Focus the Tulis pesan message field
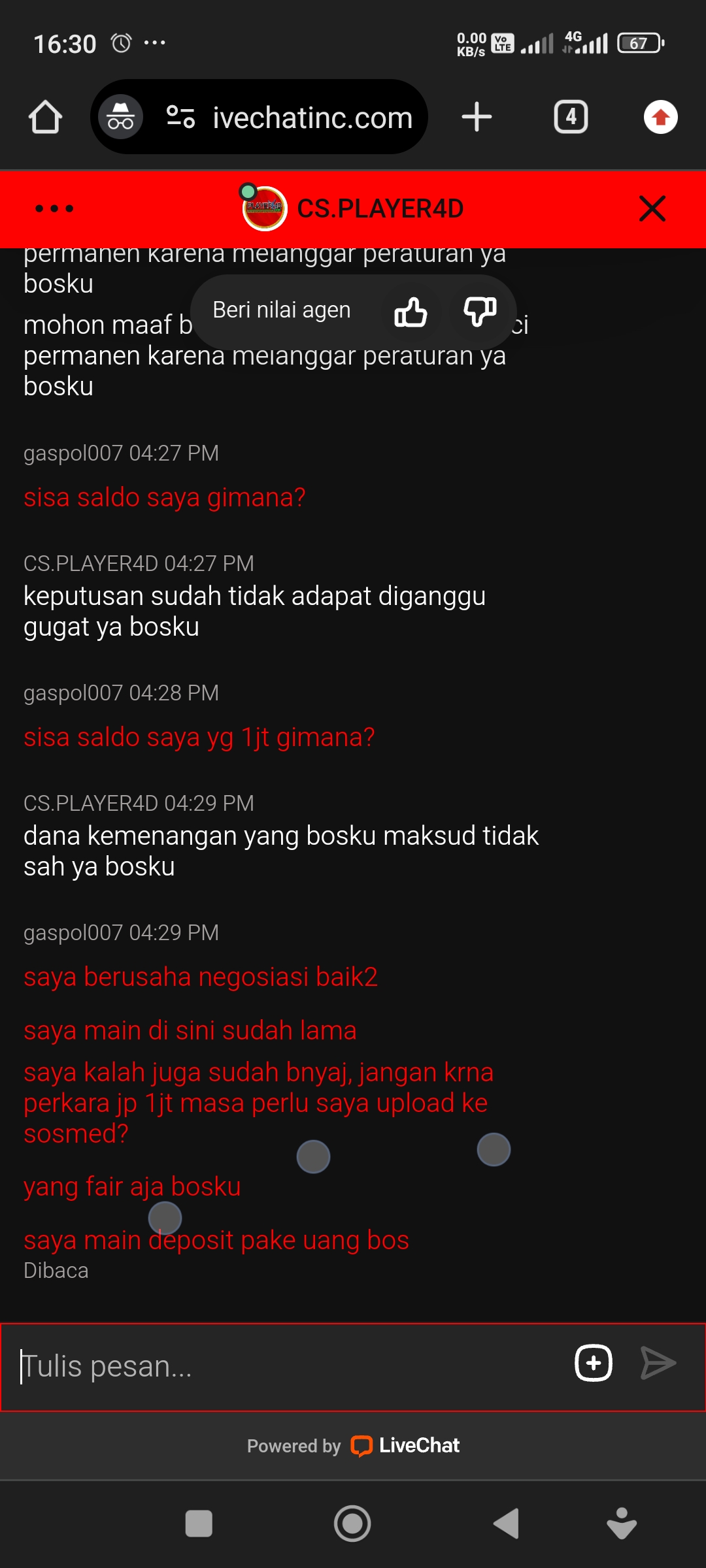The height and width of the screenshot is (1568, 706). tap(288, 1367)
